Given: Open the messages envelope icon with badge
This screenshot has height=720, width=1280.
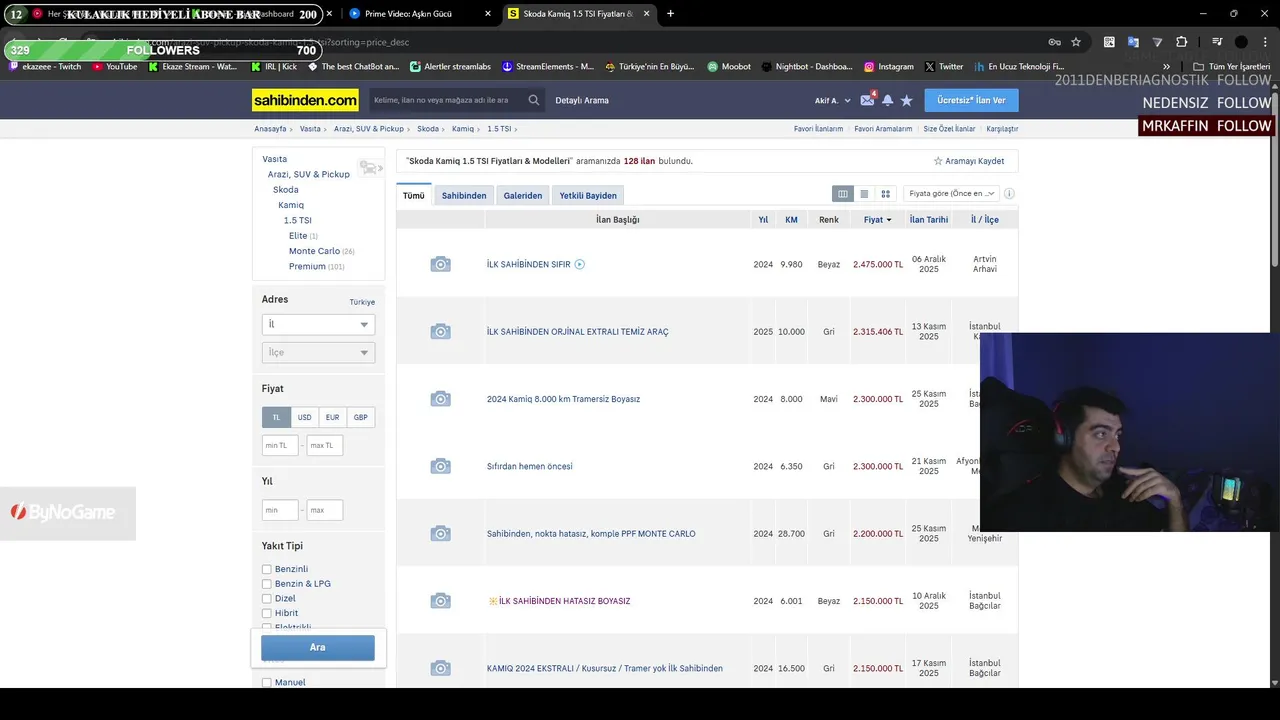Looking at the screenshot, I should (x=867, y=100).
